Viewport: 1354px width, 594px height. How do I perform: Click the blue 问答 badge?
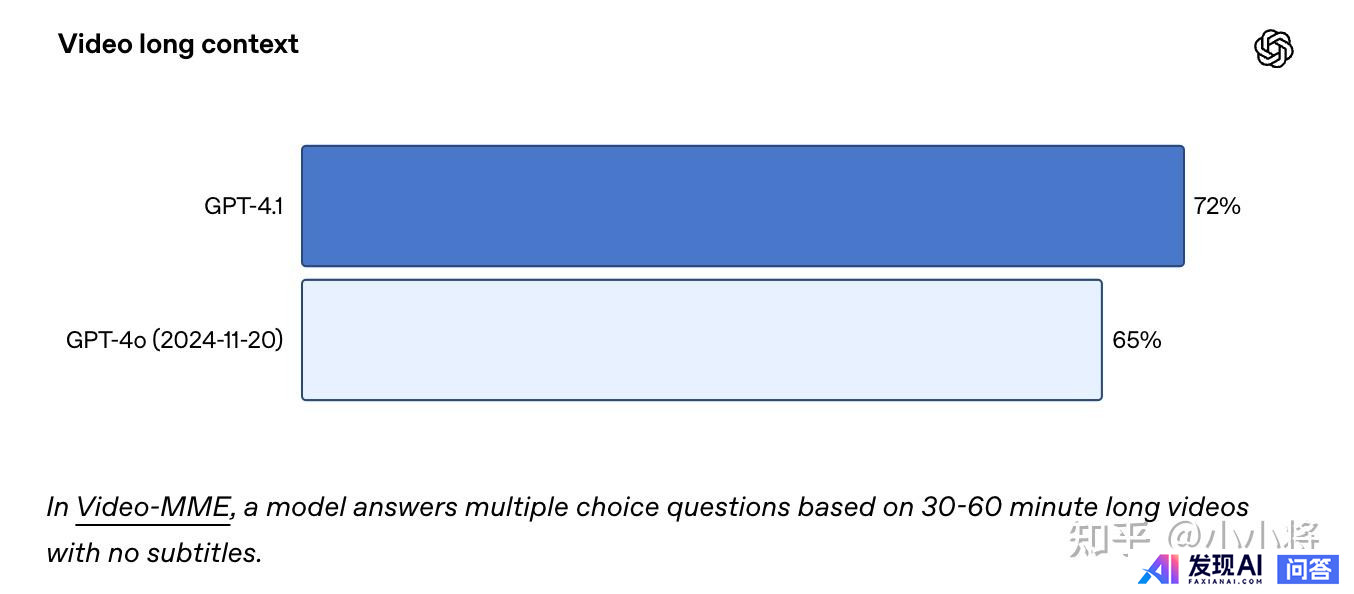(x=1308, y=569)
